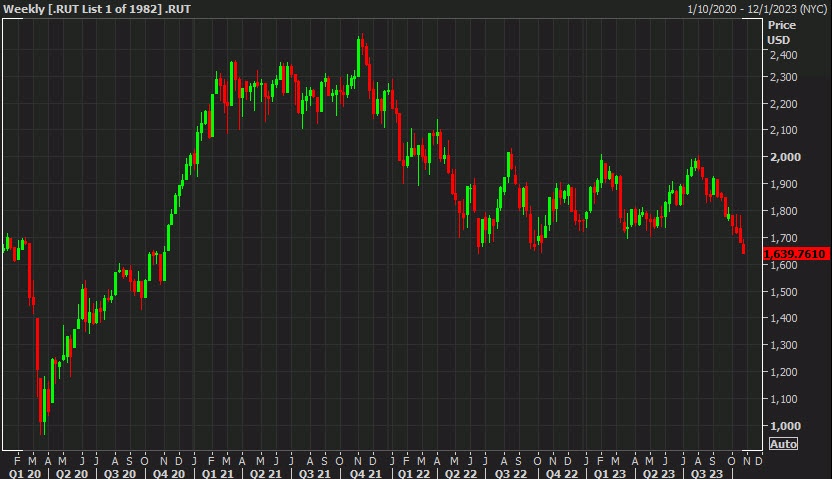Select the 2,400 price axis label
The height and width of the screenshot is (479, 832).
coord(783,55)
